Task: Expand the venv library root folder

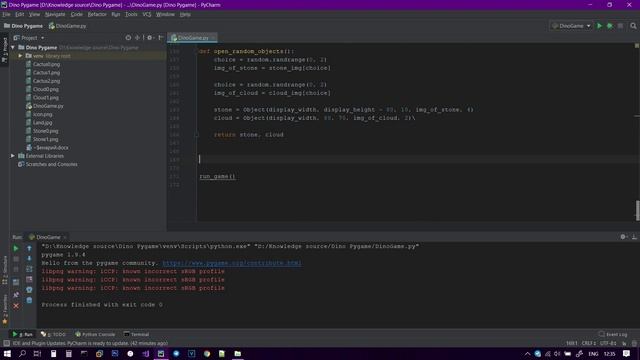Action: click(20, 56)
